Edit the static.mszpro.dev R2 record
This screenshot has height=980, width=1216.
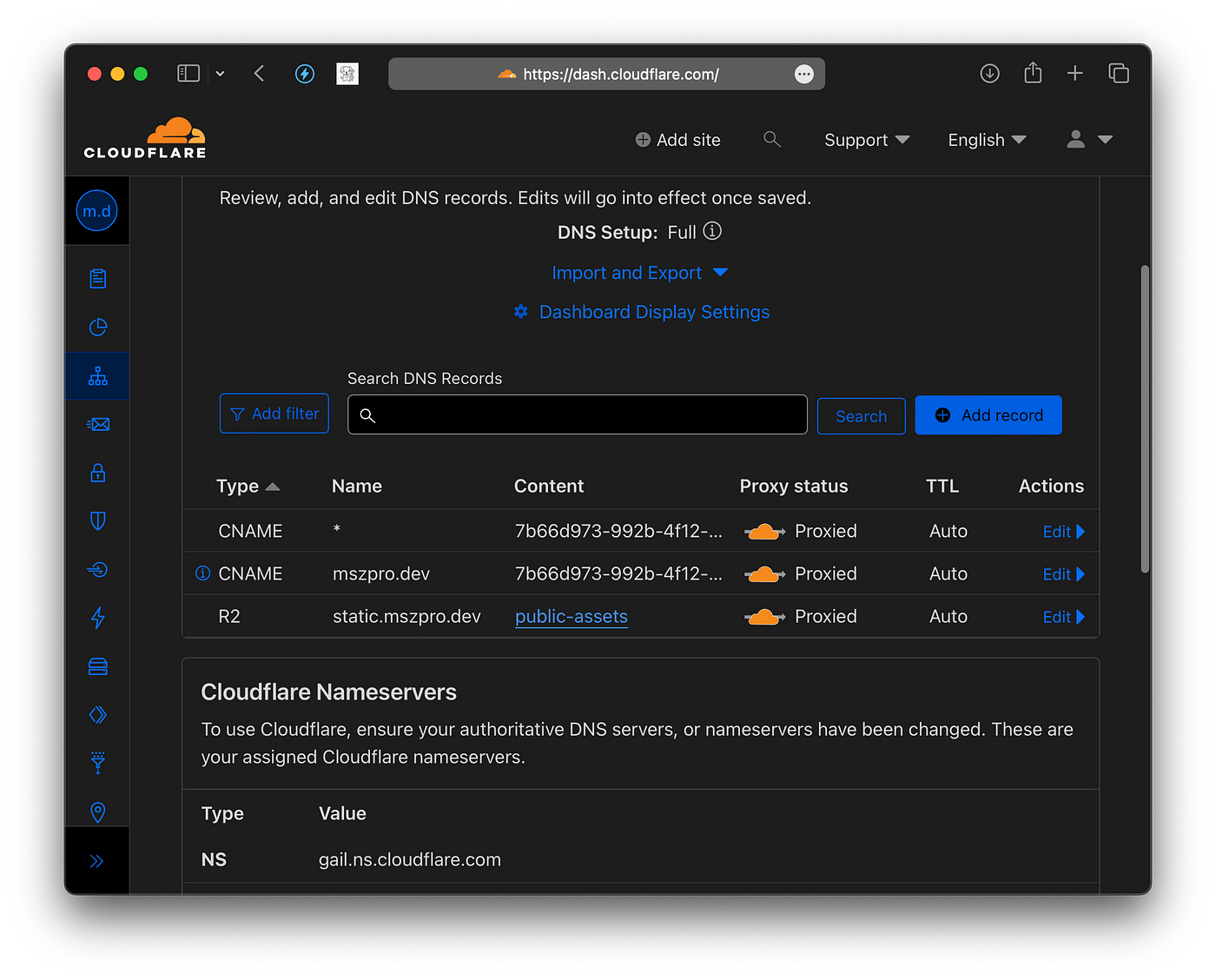point(1063,617)
